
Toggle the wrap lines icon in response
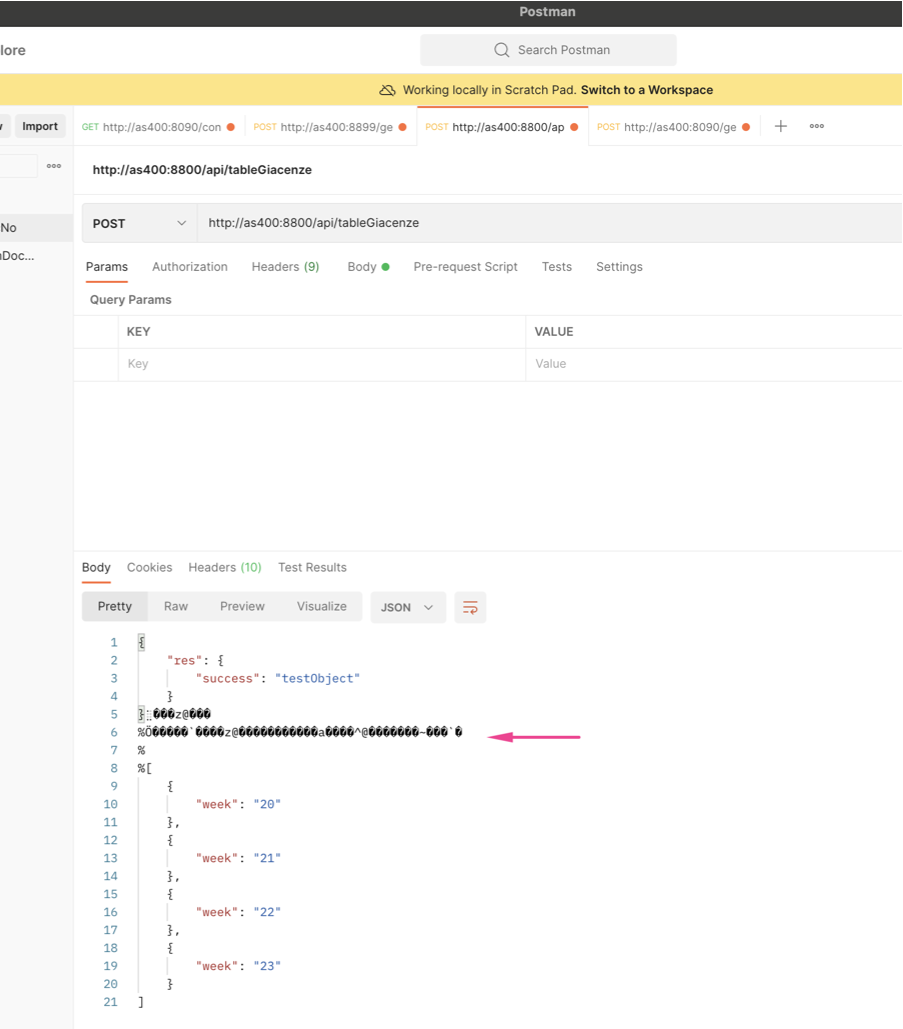[x=470, y=608]
